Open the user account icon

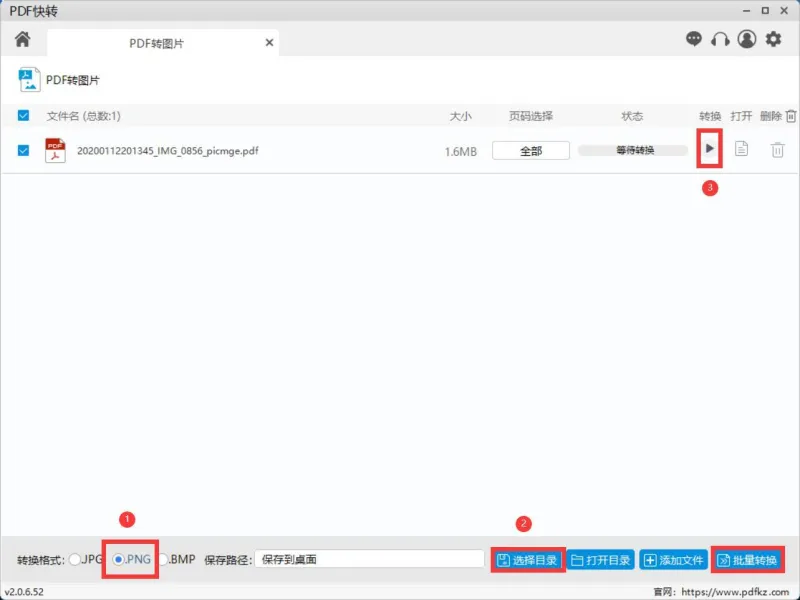point(746,39)
